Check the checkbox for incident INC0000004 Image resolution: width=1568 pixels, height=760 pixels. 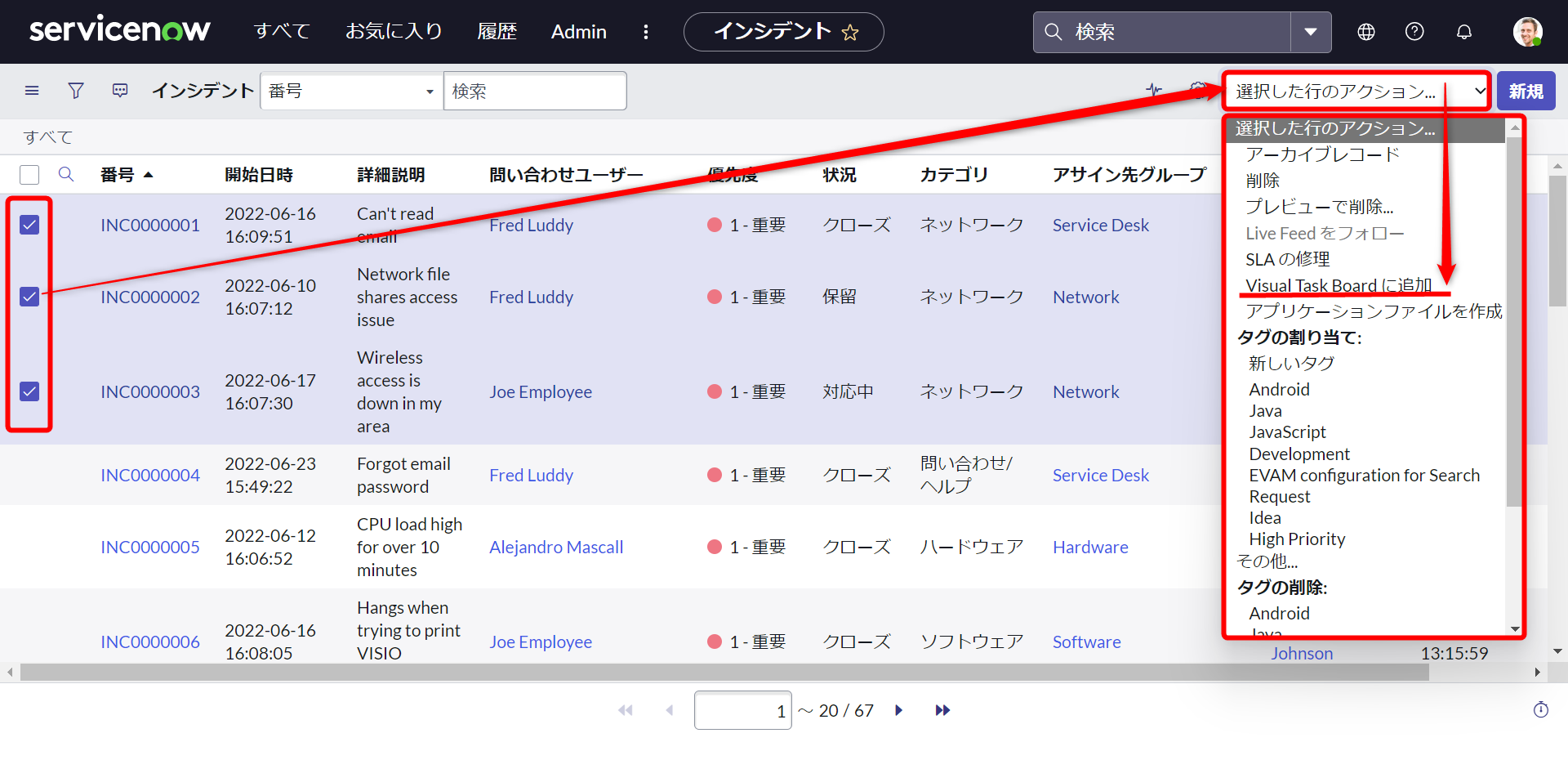click(29, 475)
